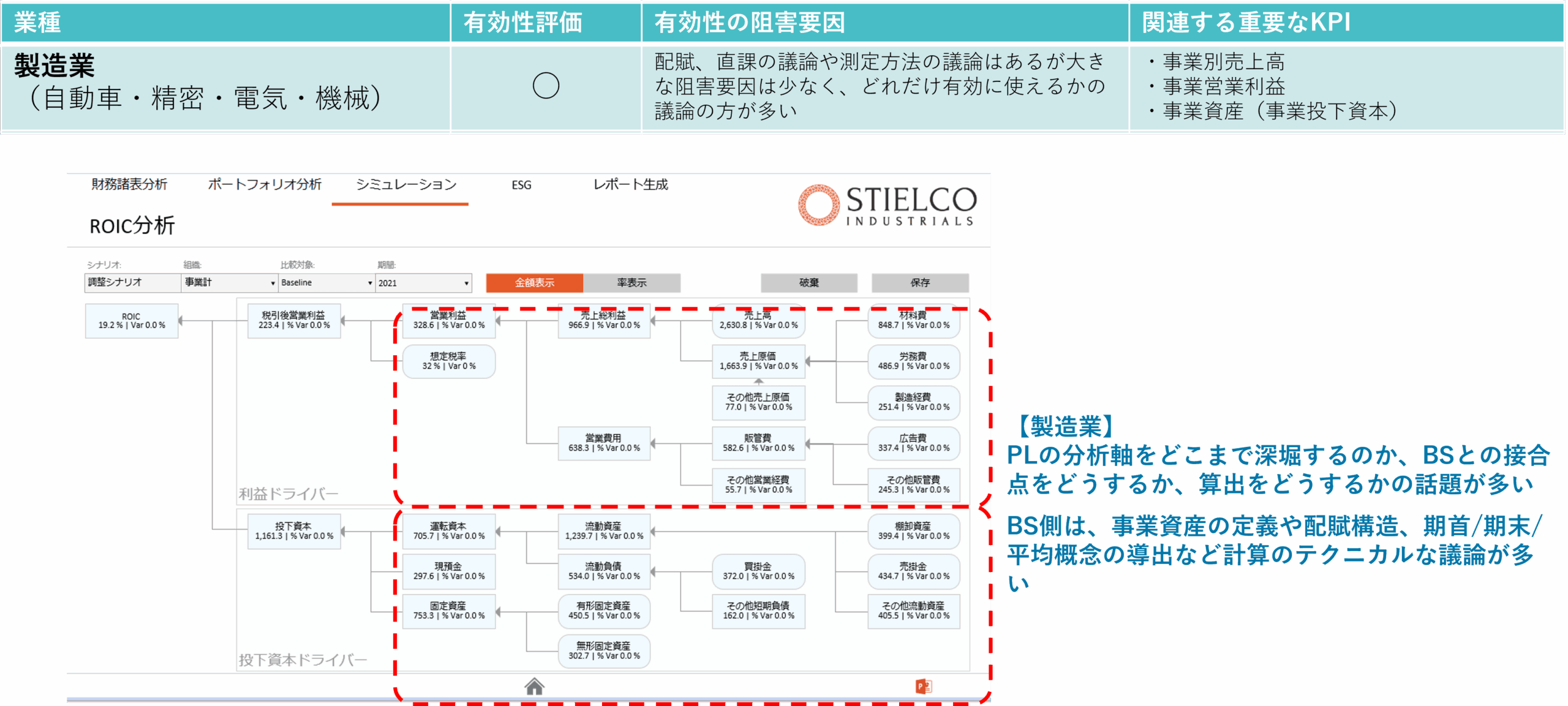
Task: Switch to the ESG tab
Action: (x=521, y=185)
